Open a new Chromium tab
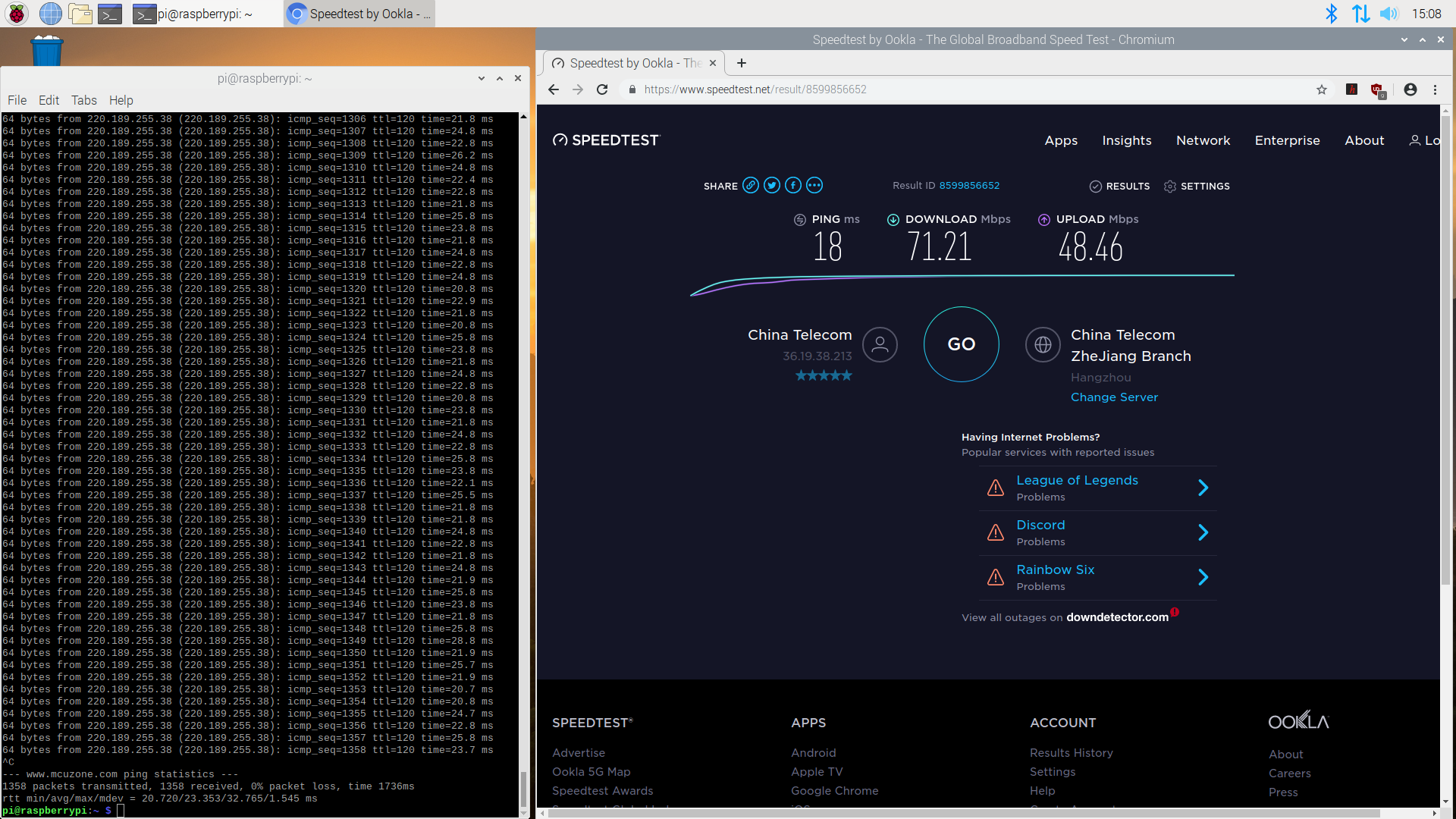Screen dimensions: 1456x819 click(x=742, y=63)
